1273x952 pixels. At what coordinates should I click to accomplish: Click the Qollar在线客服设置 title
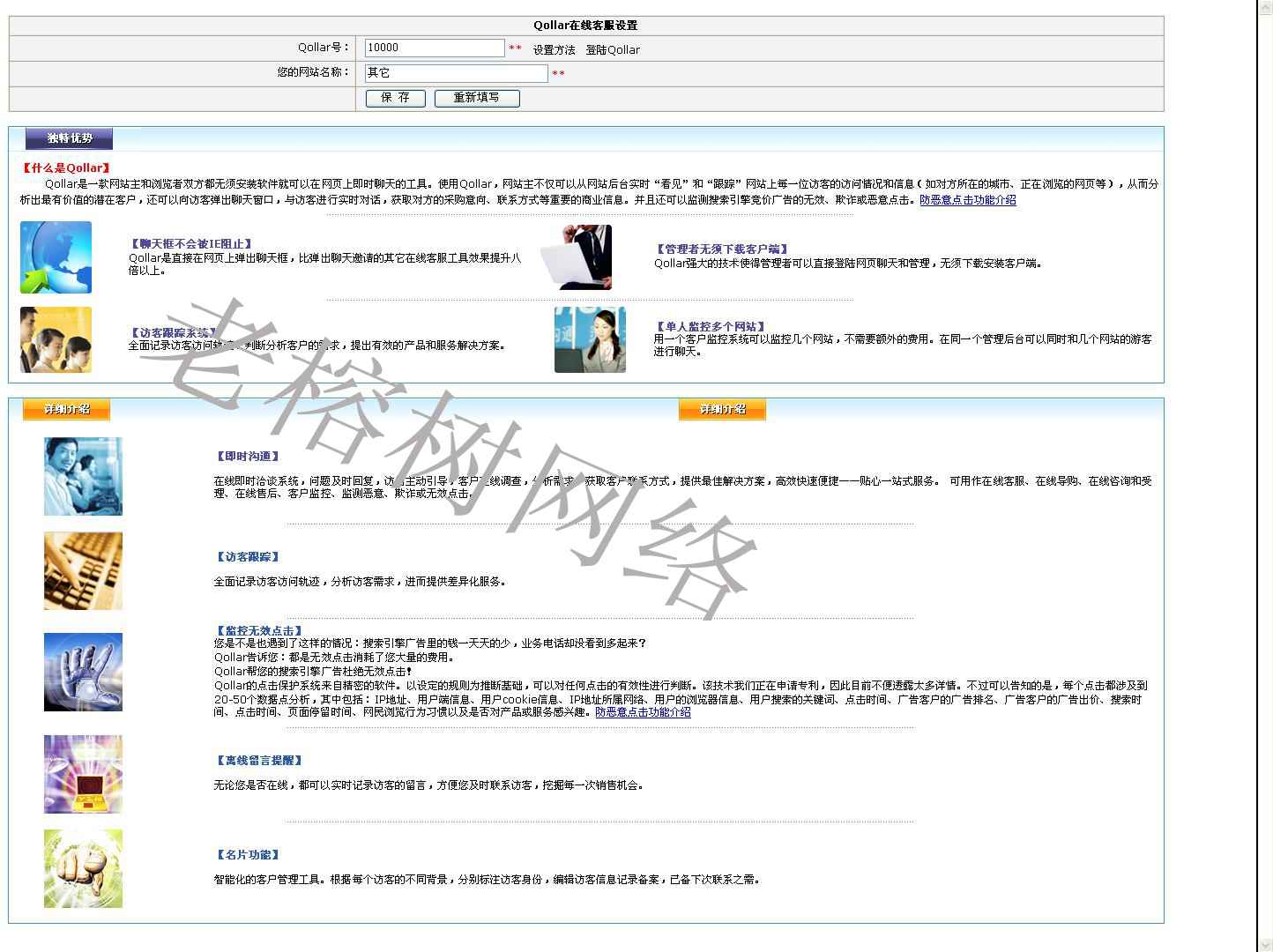pyautogui.click(x=585, y=26)
